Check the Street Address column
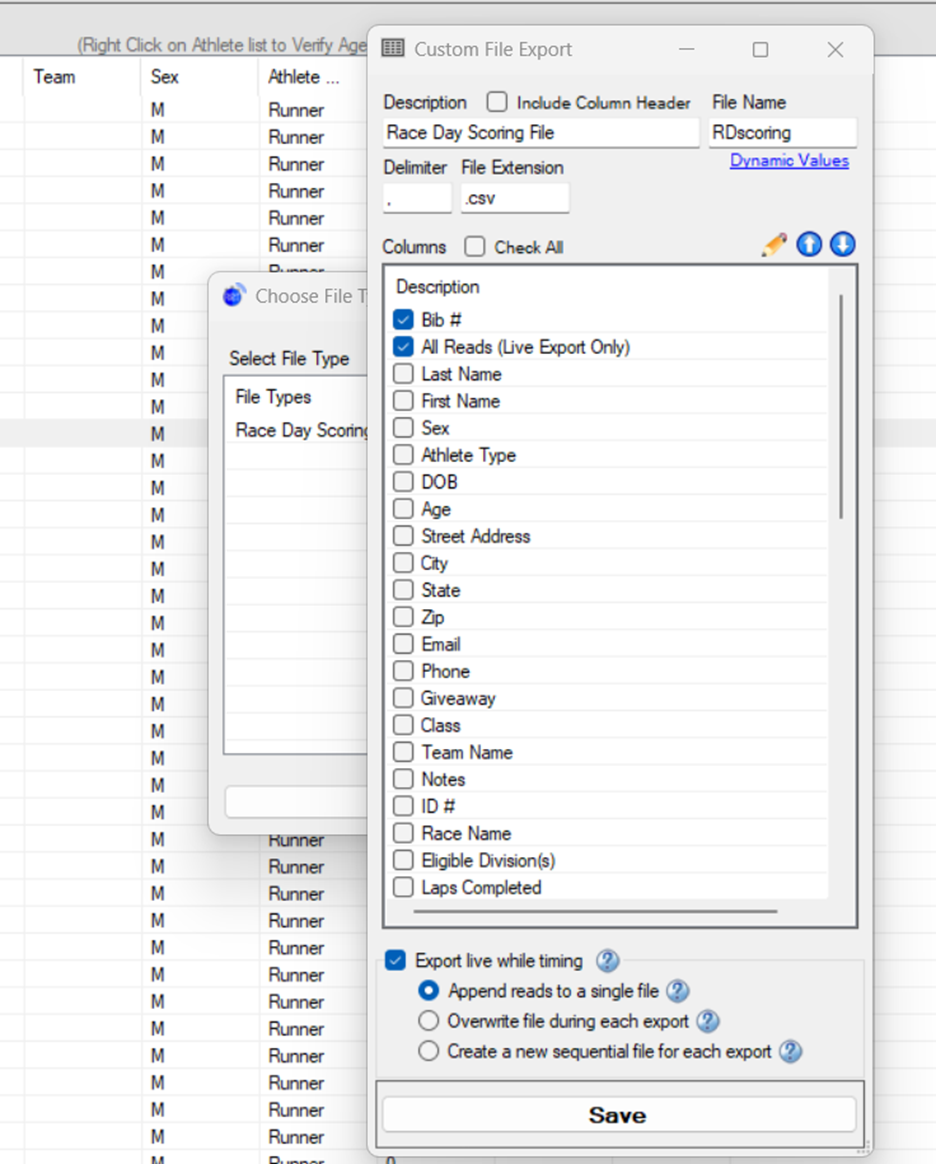 (403, 536)
